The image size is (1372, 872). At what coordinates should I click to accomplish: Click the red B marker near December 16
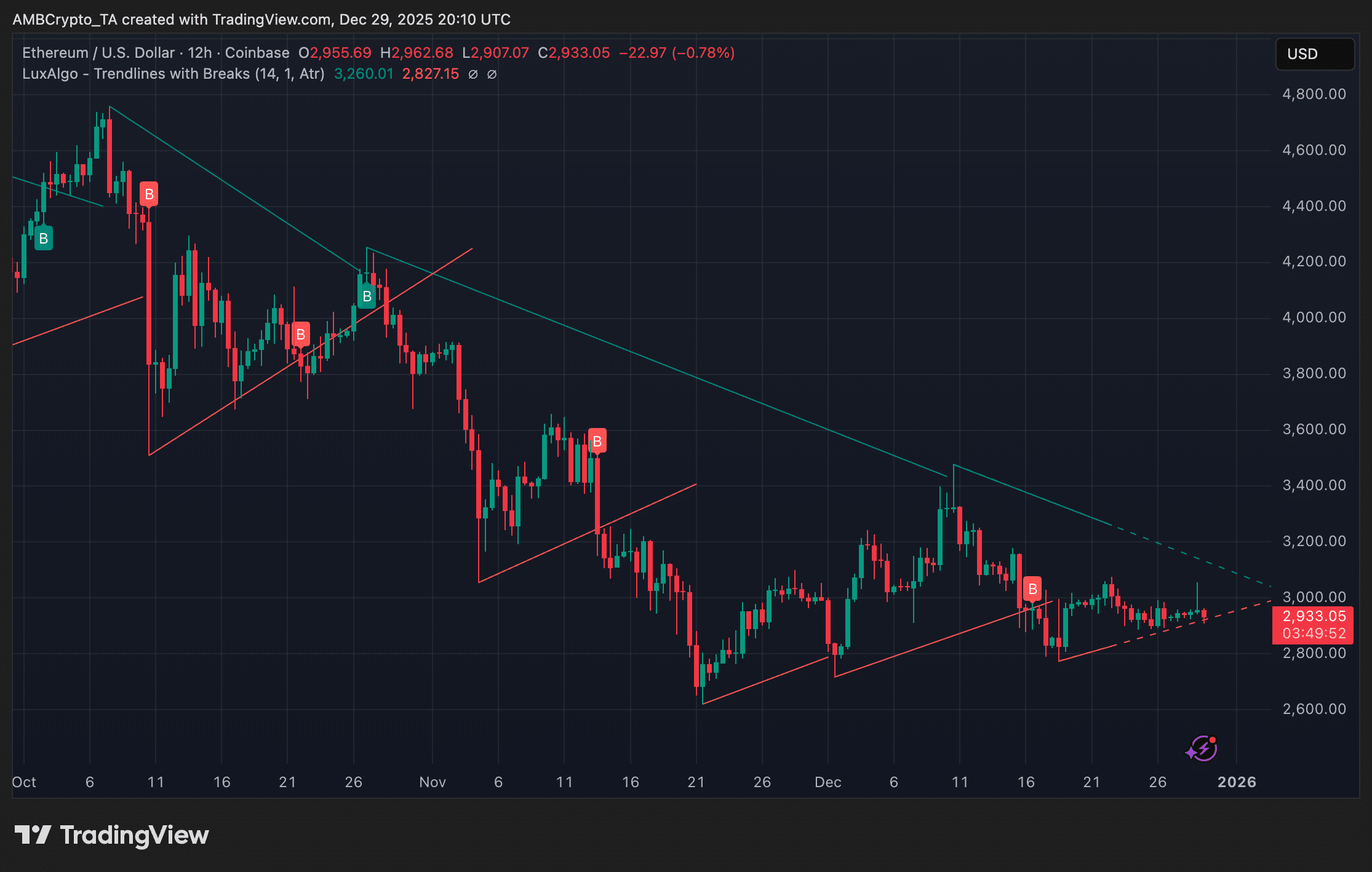click(1032, 589)
